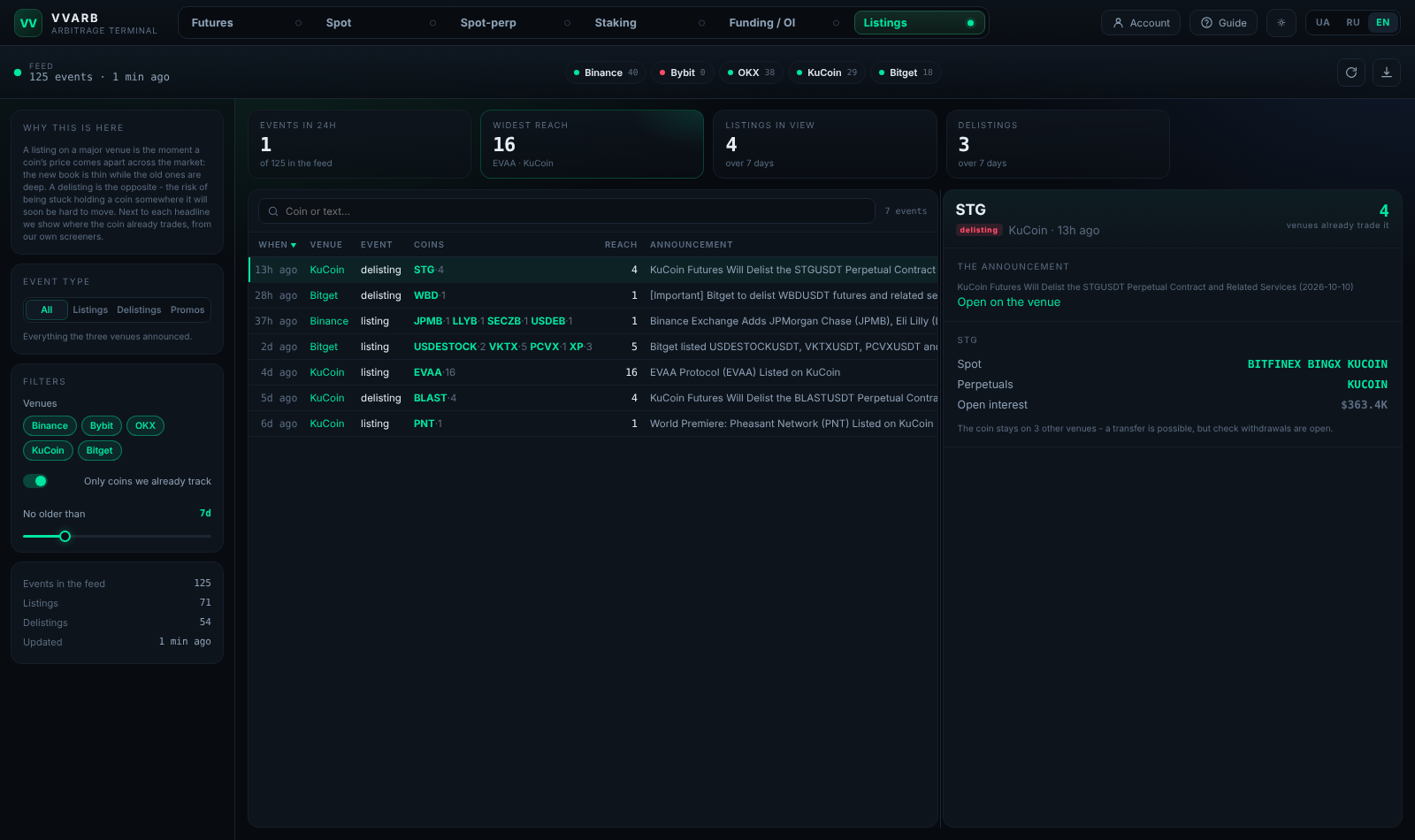This screenshot has width=1415, height=840.
Task: Adjust the No older than slider handle
Action: (x=65, y=536)
